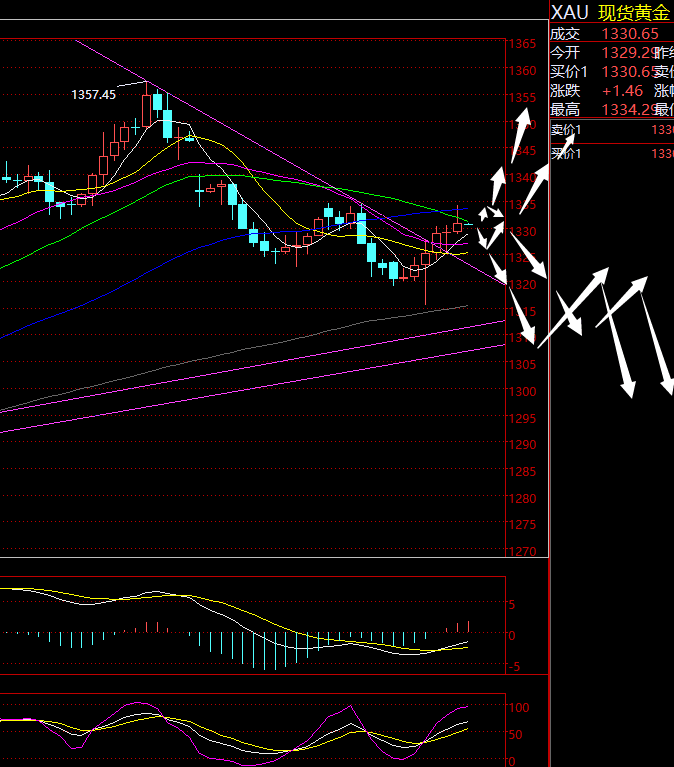The width and height of the screenshot is (674, 767).
Task: Click the 1275 price axis label
Action: click(522, 525)
